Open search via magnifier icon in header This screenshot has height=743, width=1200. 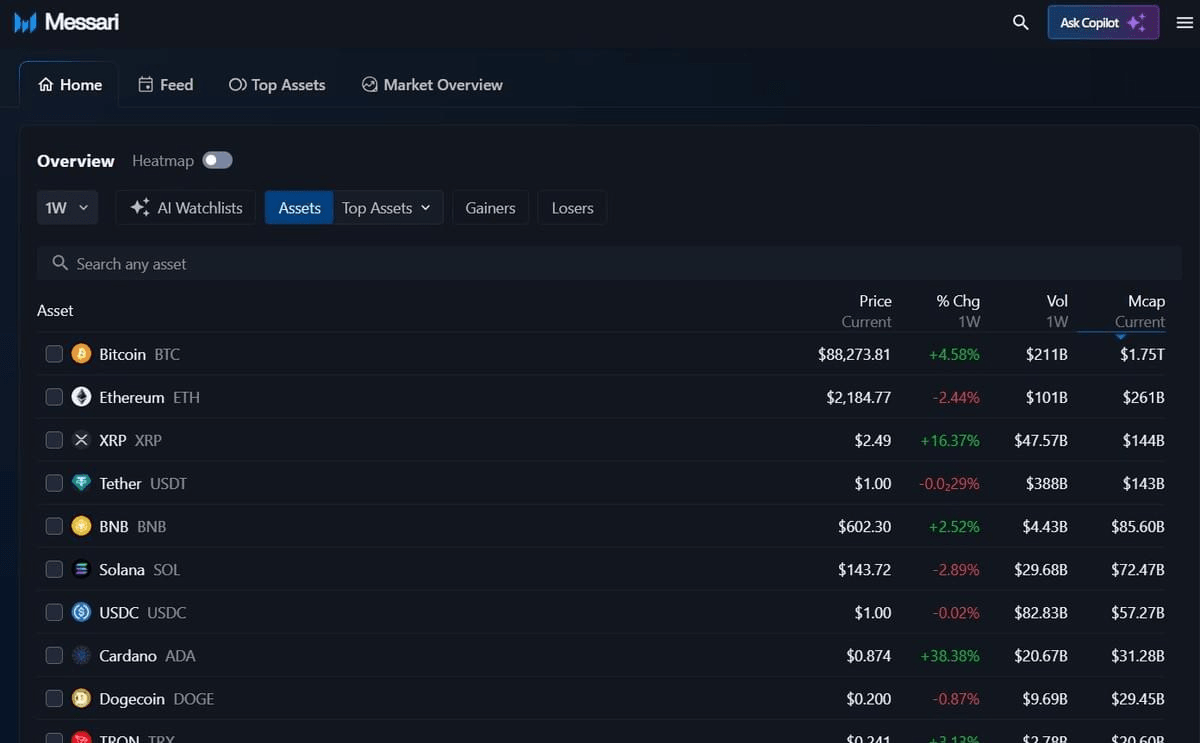click(1020, 22)
